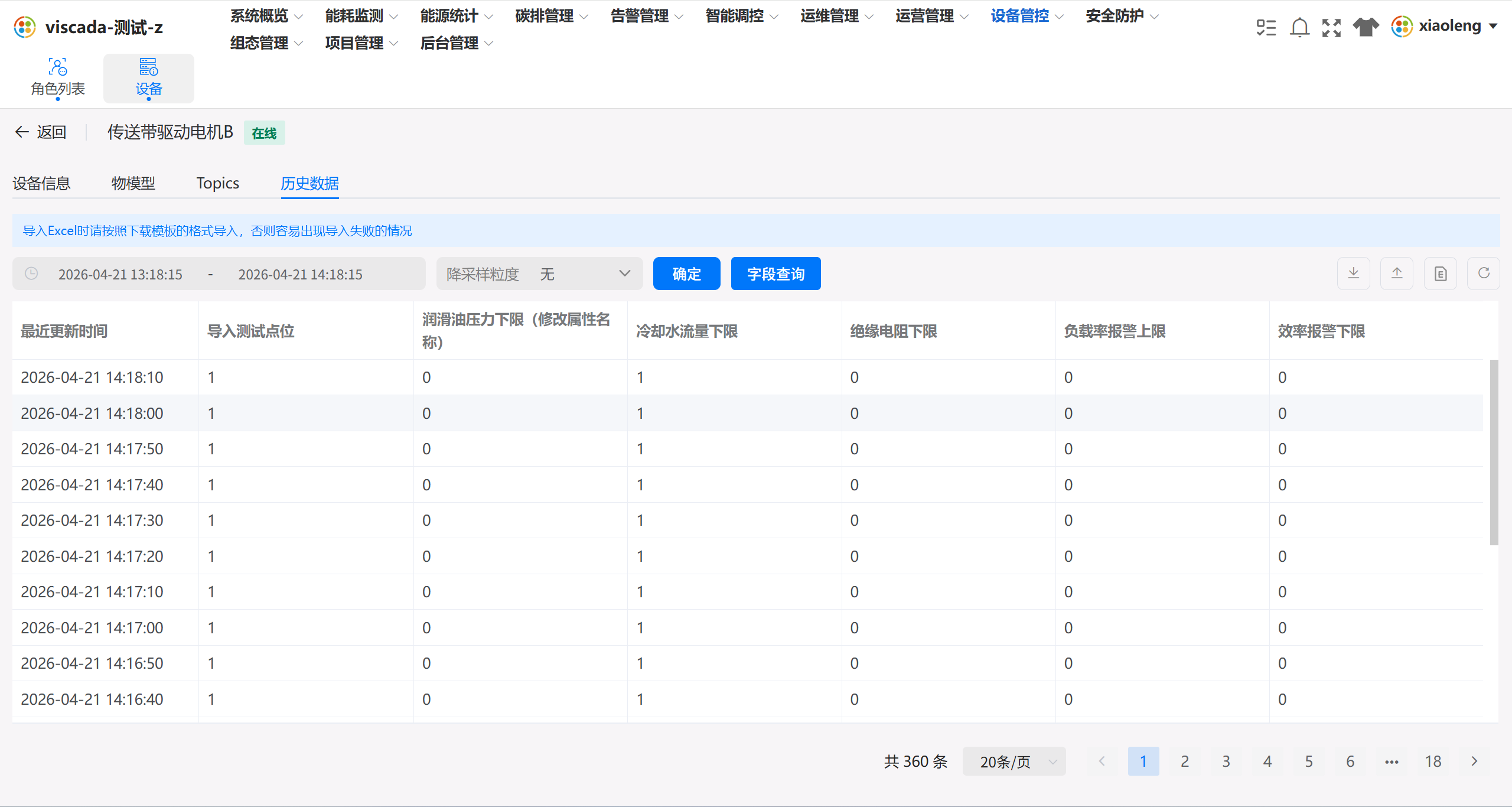Open the theme skin shirt icon
This screenshot has height=807, width=1512.
[1366, 27]
